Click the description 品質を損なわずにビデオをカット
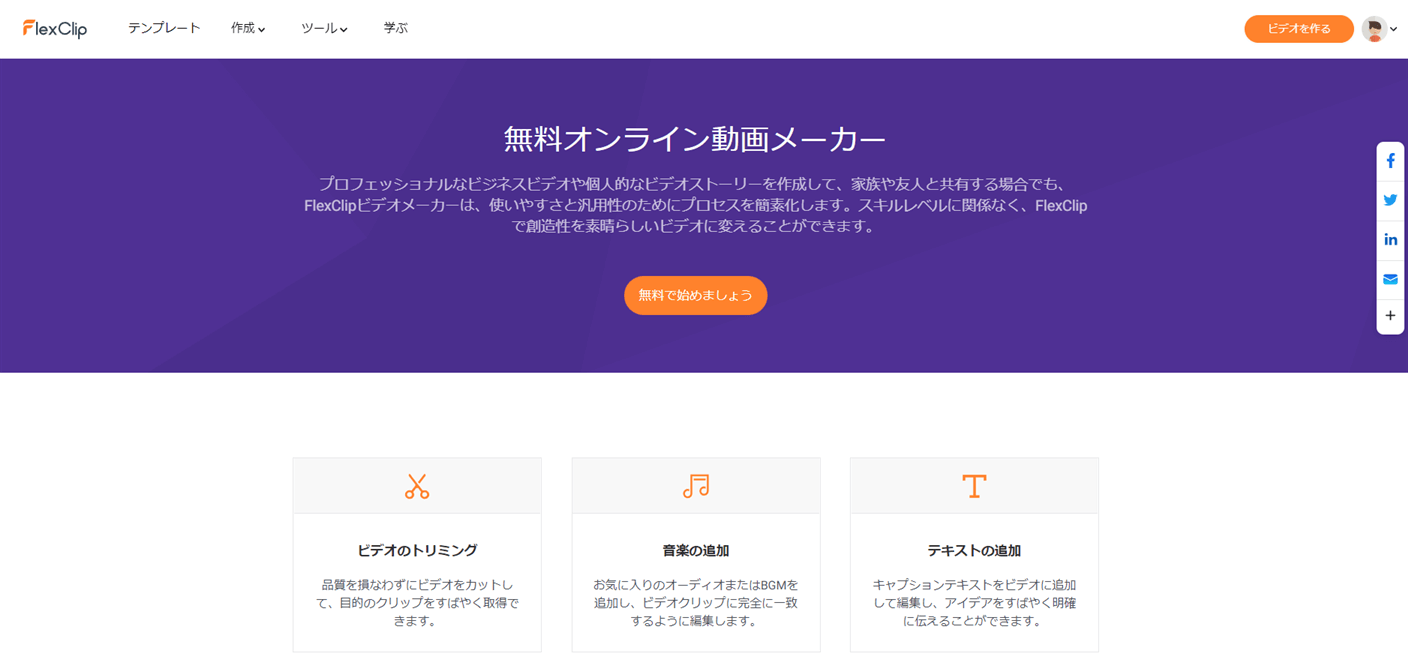 pos(417,603)
